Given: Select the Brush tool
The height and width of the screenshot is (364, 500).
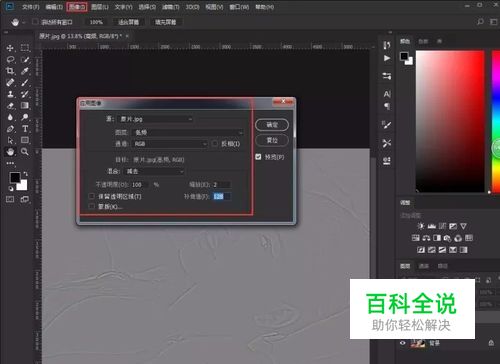Looking at the screenshot, I should click(25, 82).
